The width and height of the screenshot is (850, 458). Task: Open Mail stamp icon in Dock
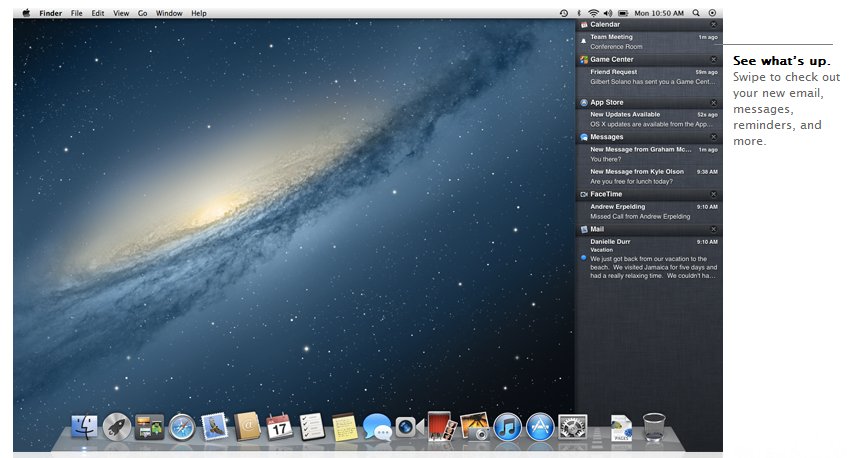click(x=215, y=427)
